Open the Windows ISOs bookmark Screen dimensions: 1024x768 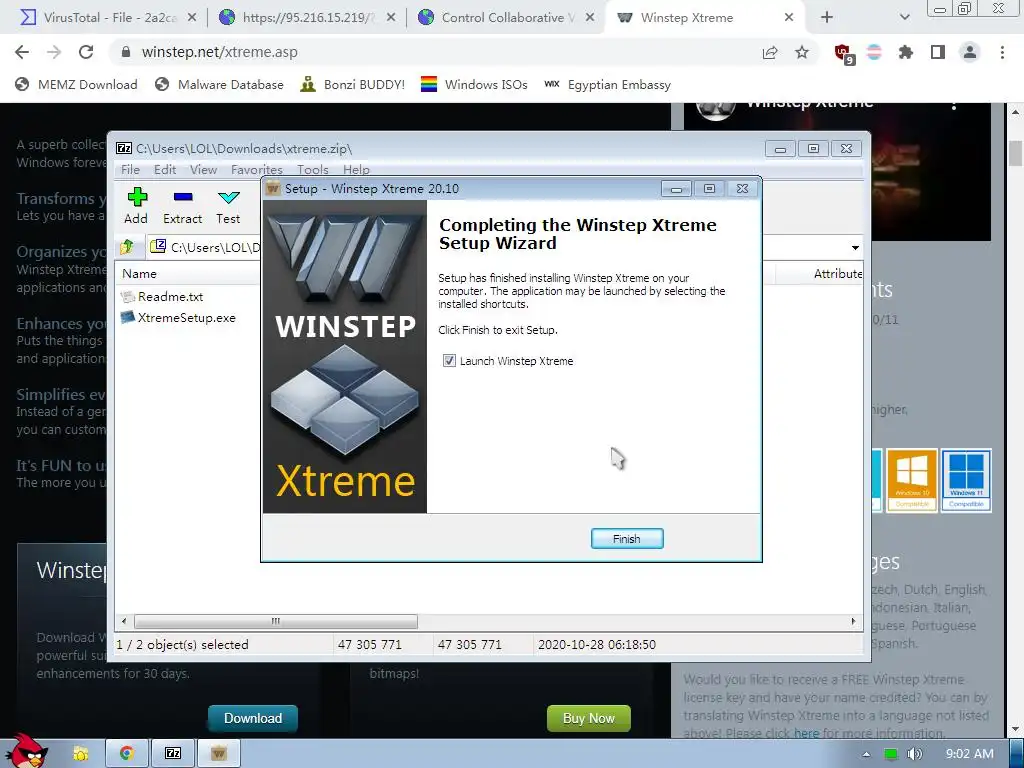pos(474,85)
